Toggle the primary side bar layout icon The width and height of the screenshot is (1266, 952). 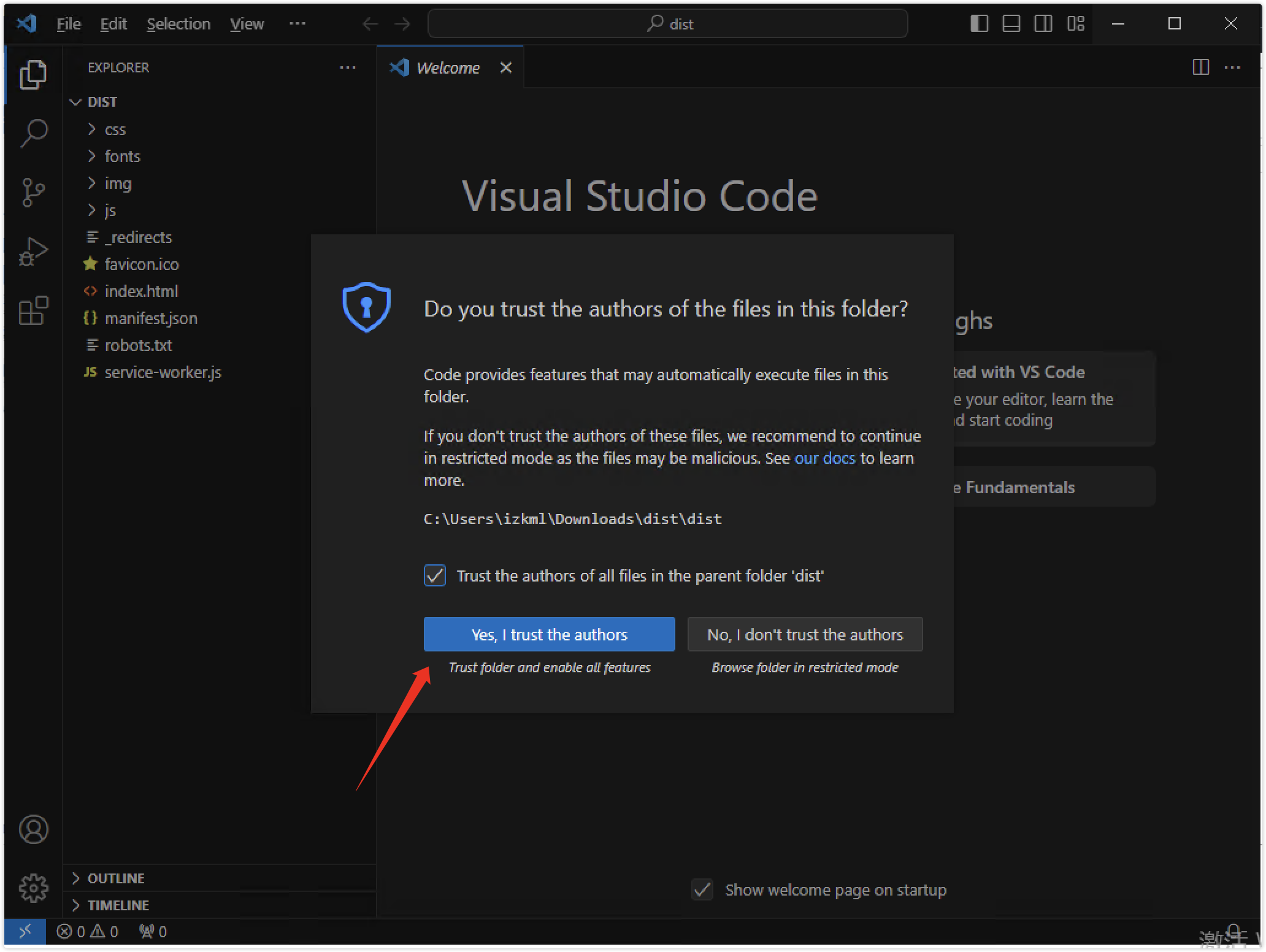979,24
